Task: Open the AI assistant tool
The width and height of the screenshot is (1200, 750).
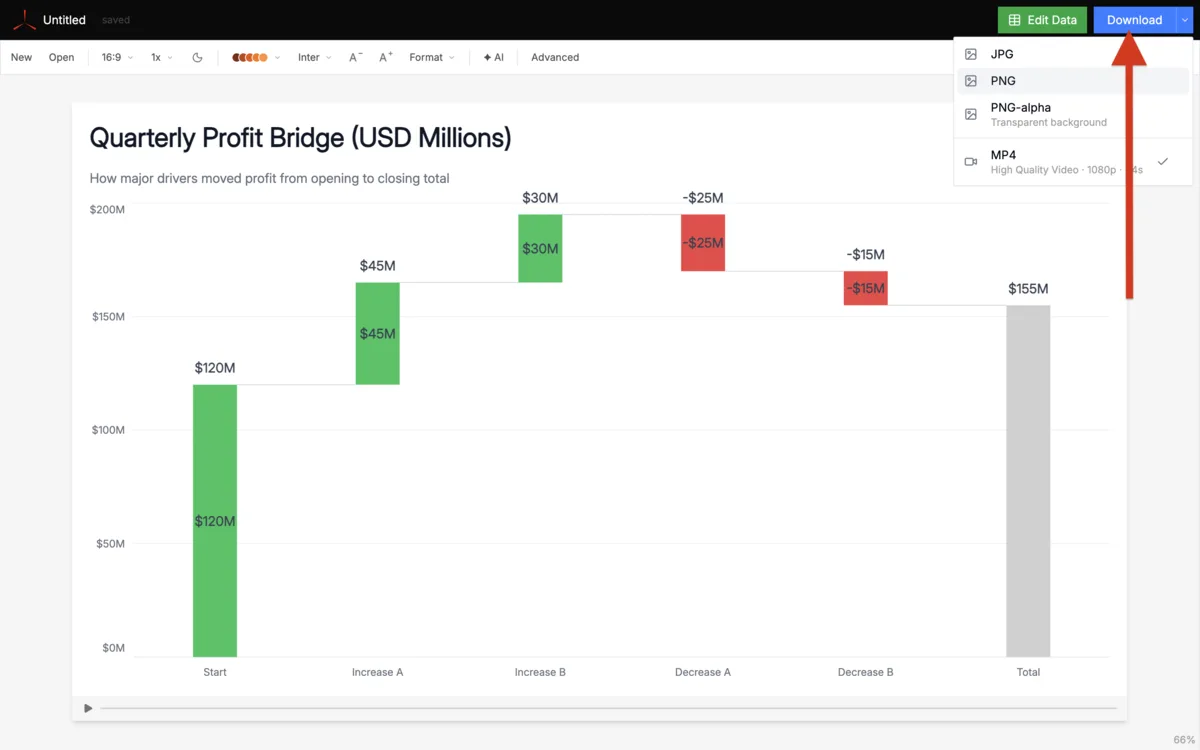Action: 493,57
